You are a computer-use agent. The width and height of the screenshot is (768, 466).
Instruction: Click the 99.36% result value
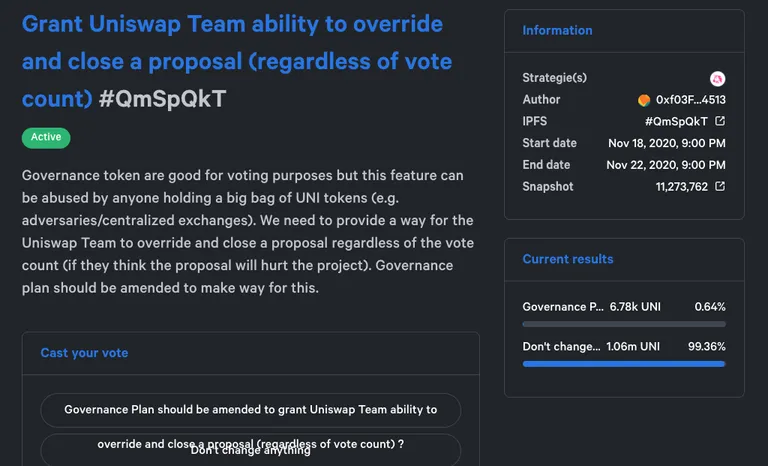[x=707, y=346]
